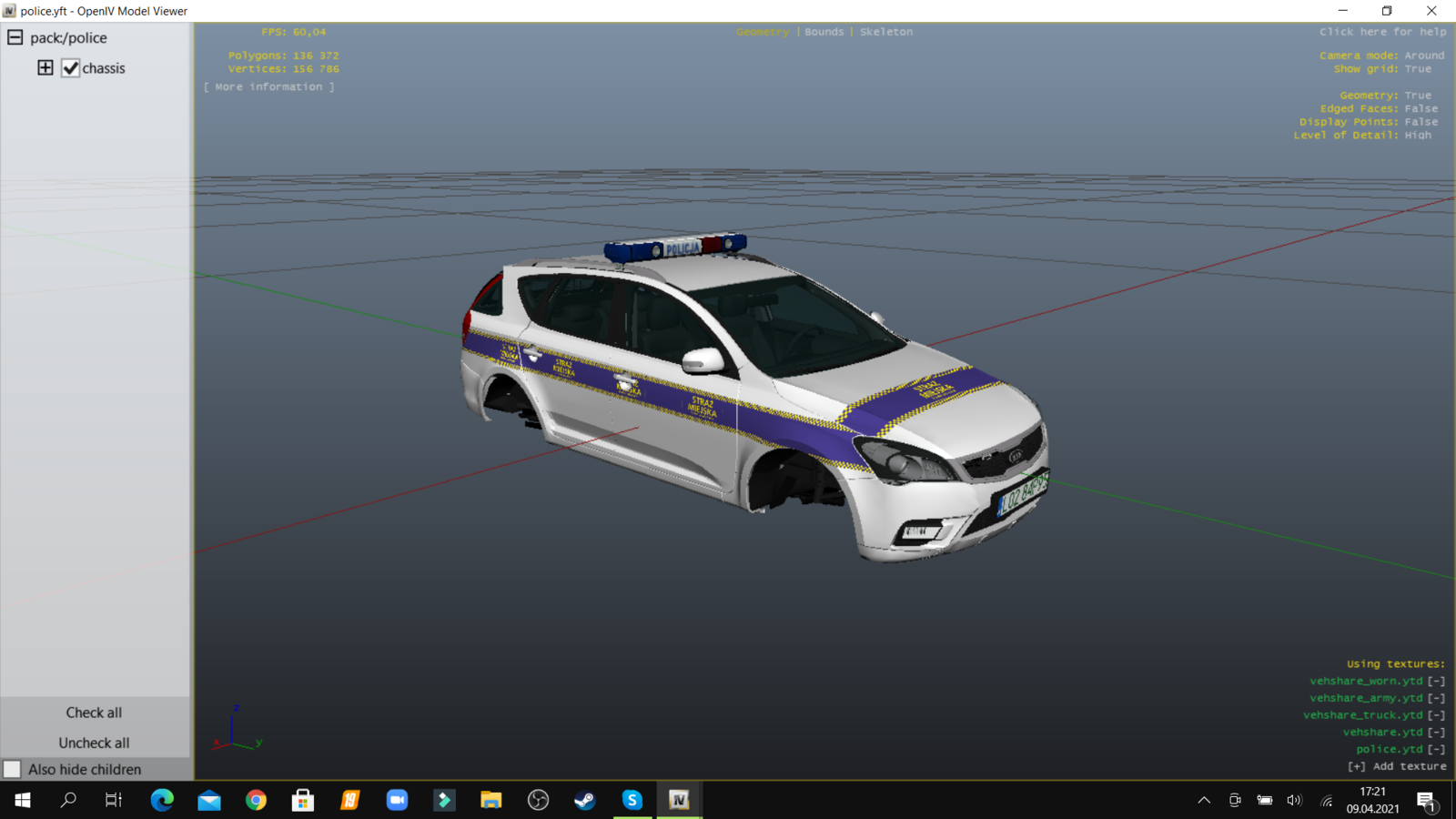1456x819 pixels.
Task: Expand the chassis tree node
Action: [45, 68]
